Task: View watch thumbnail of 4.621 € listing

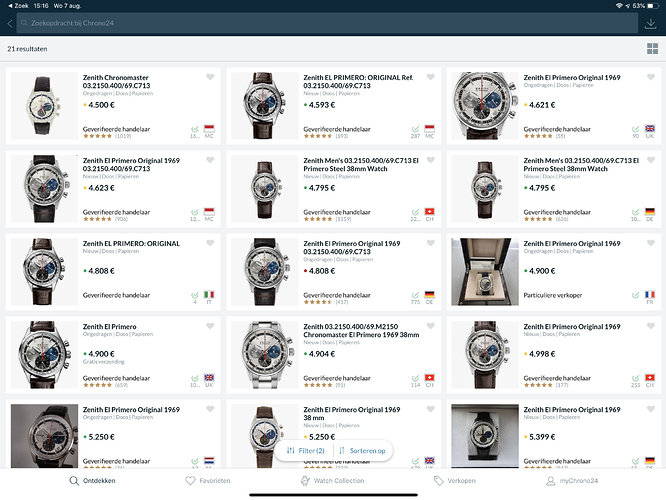Action: 485,106
